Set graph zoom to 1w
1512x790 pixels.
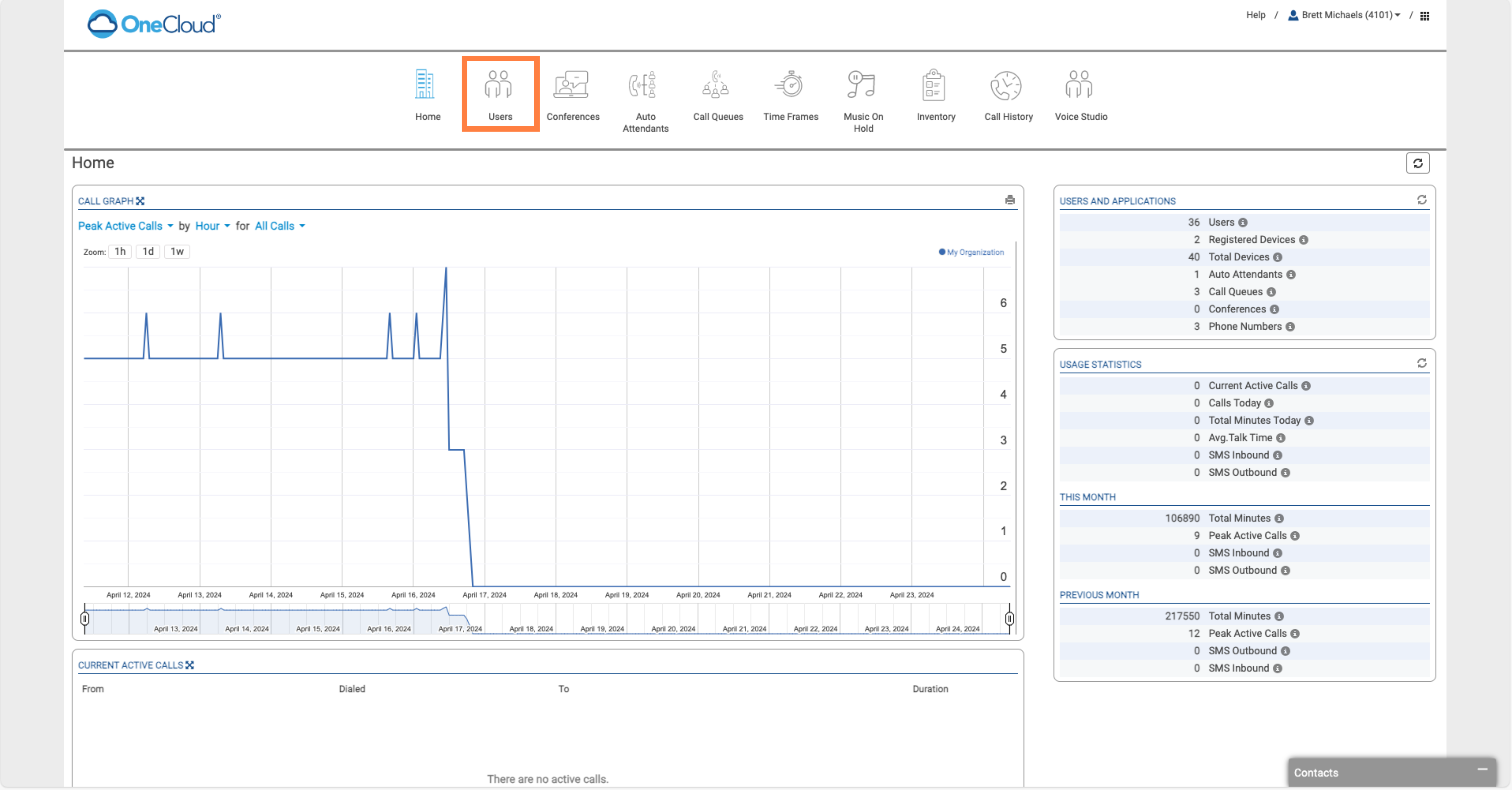point(177,252)
